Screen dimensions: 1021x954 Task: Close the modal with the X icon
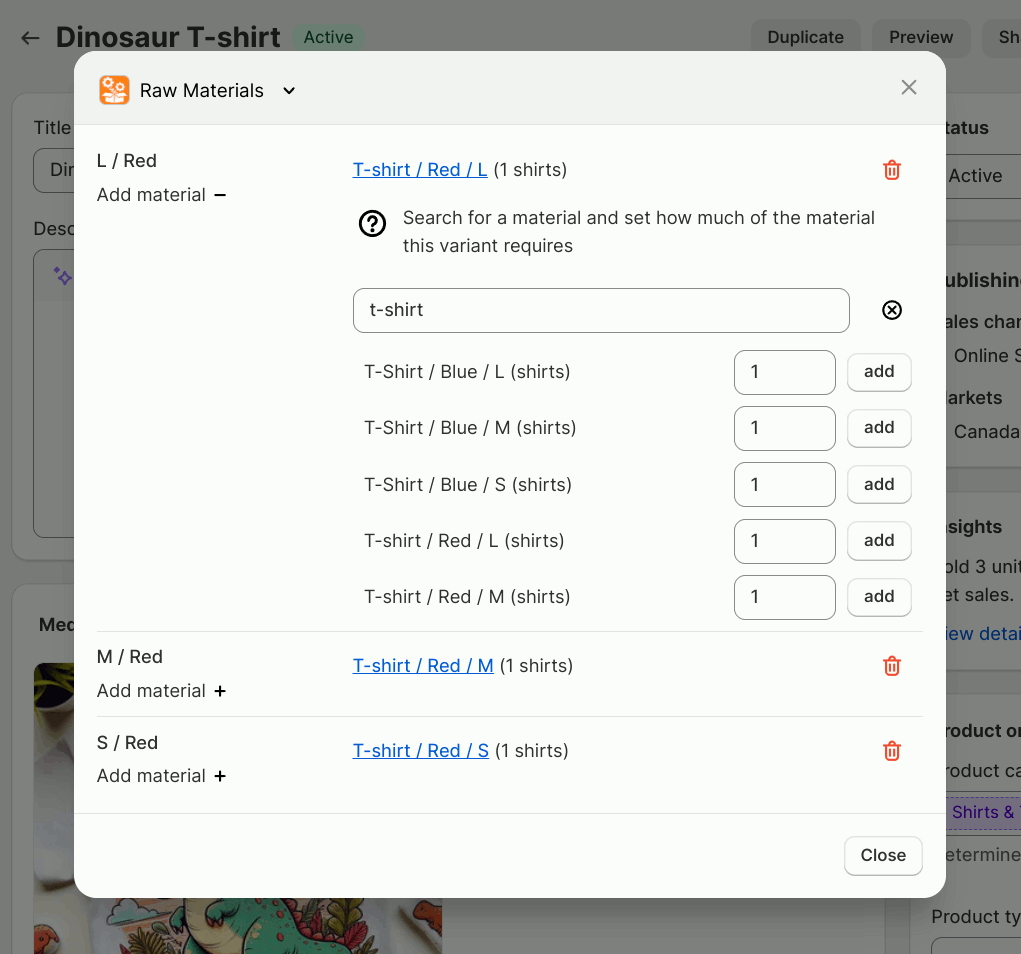tap(908, 87)
